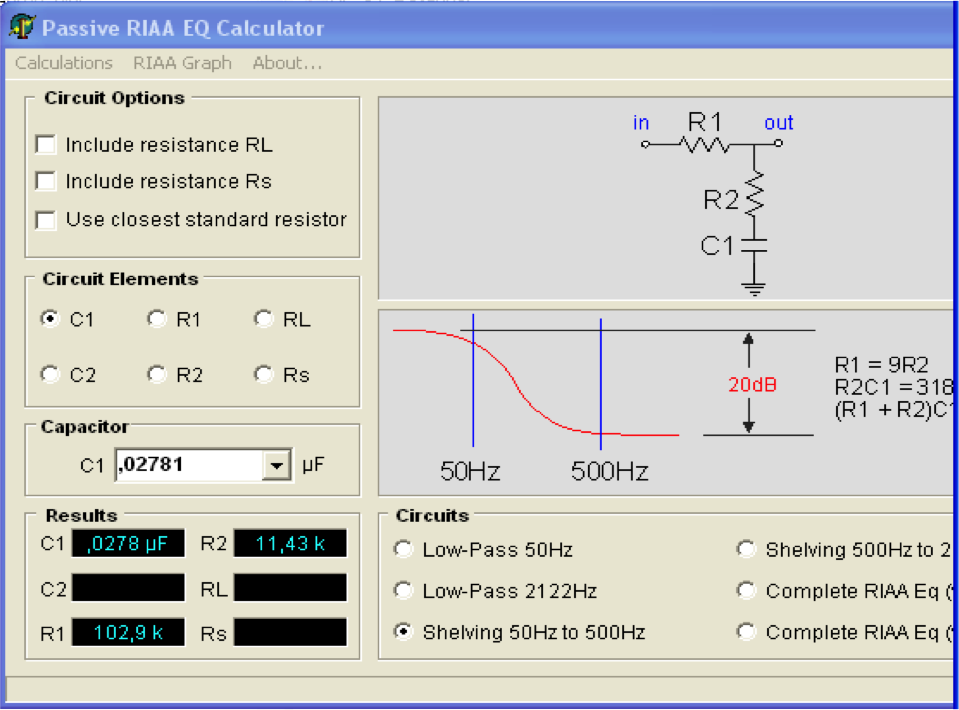
Task: Click the Passive RIAA EQ Calculator title bar
Action: point(480,28)
